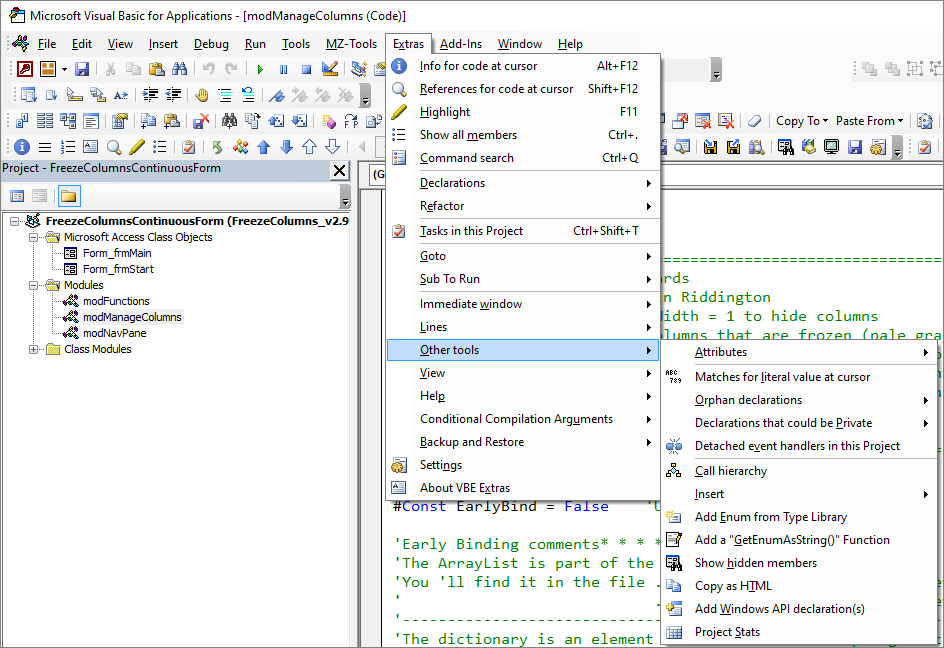
Task: Click the hand Toggle Breakpoint icon
Action: tap(202, 95)
